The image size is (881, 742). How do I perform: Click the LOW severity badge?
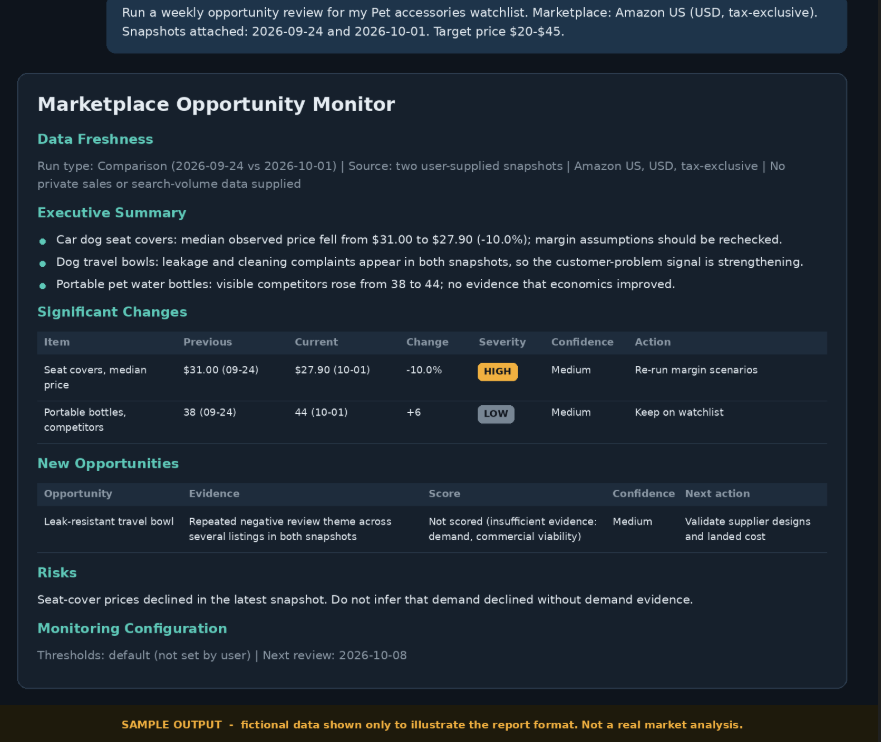click(x=496, y=414)
